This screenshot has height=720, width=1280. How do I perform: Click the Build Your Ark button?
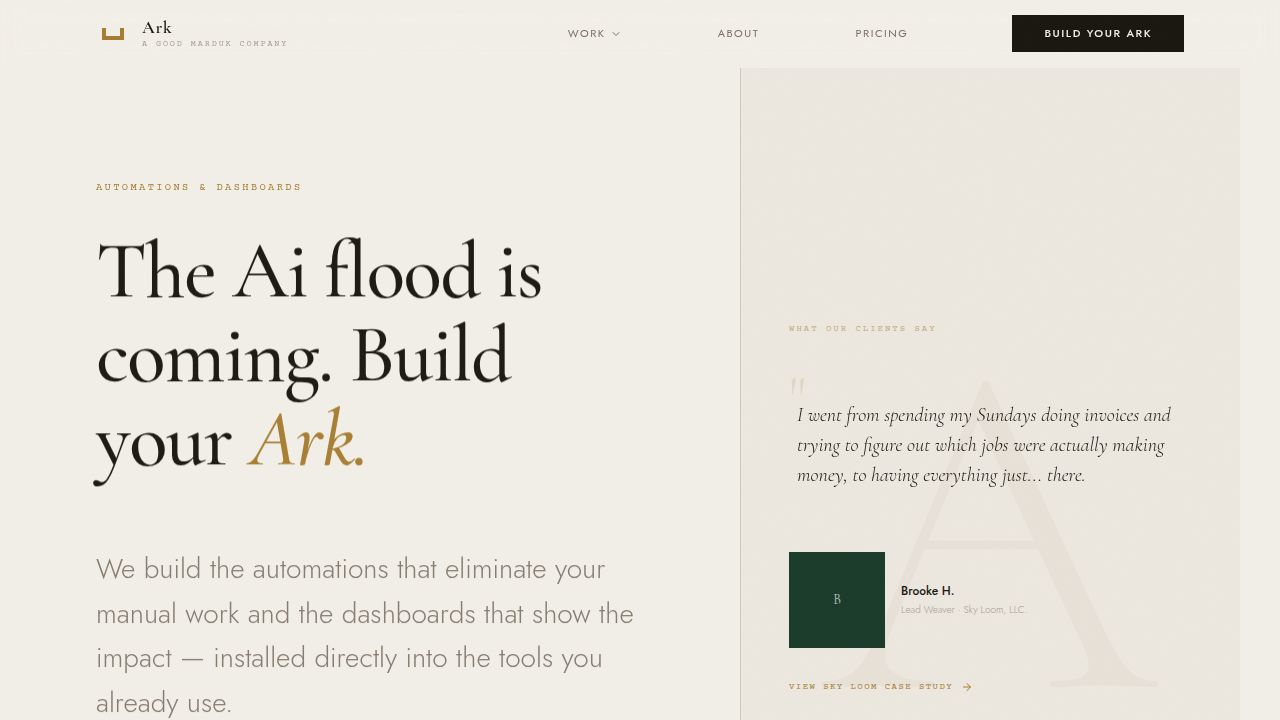click(1098, 33)
